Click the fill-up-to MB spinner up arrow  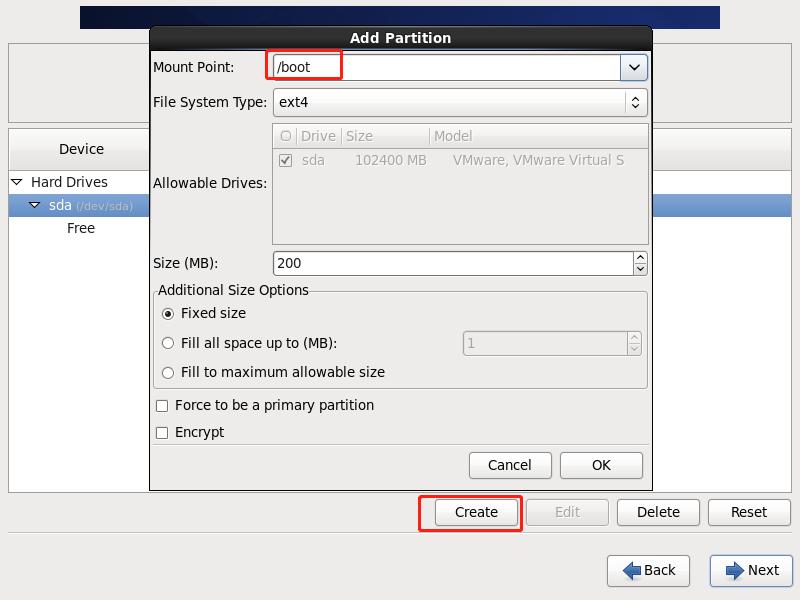(x=634, y=338)
